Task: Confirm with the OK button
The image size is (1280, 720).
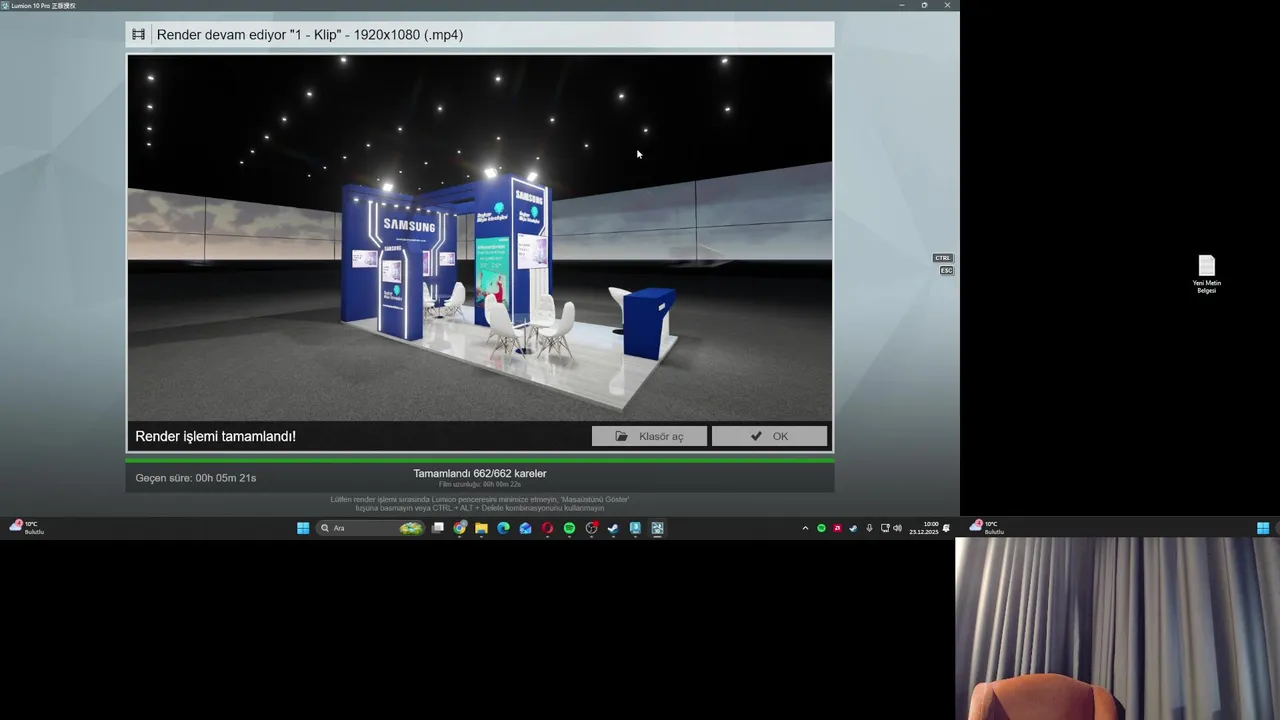Action: click(x=769, y=436)
